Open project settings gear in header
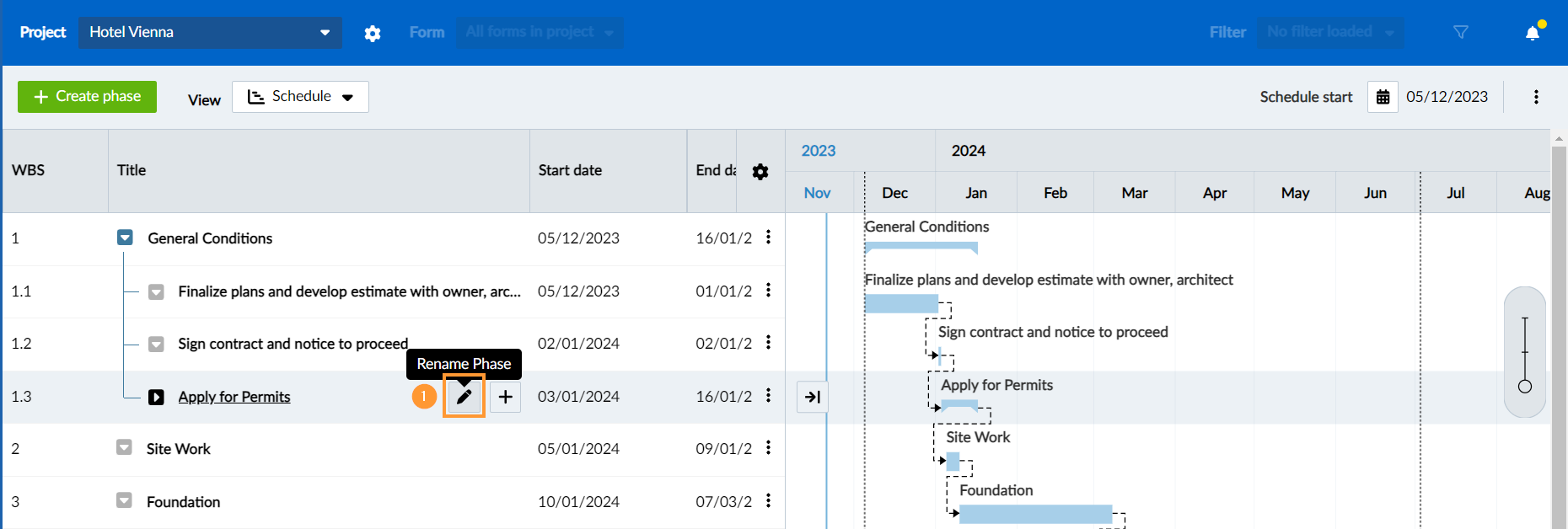 click(x=373, y=33)
